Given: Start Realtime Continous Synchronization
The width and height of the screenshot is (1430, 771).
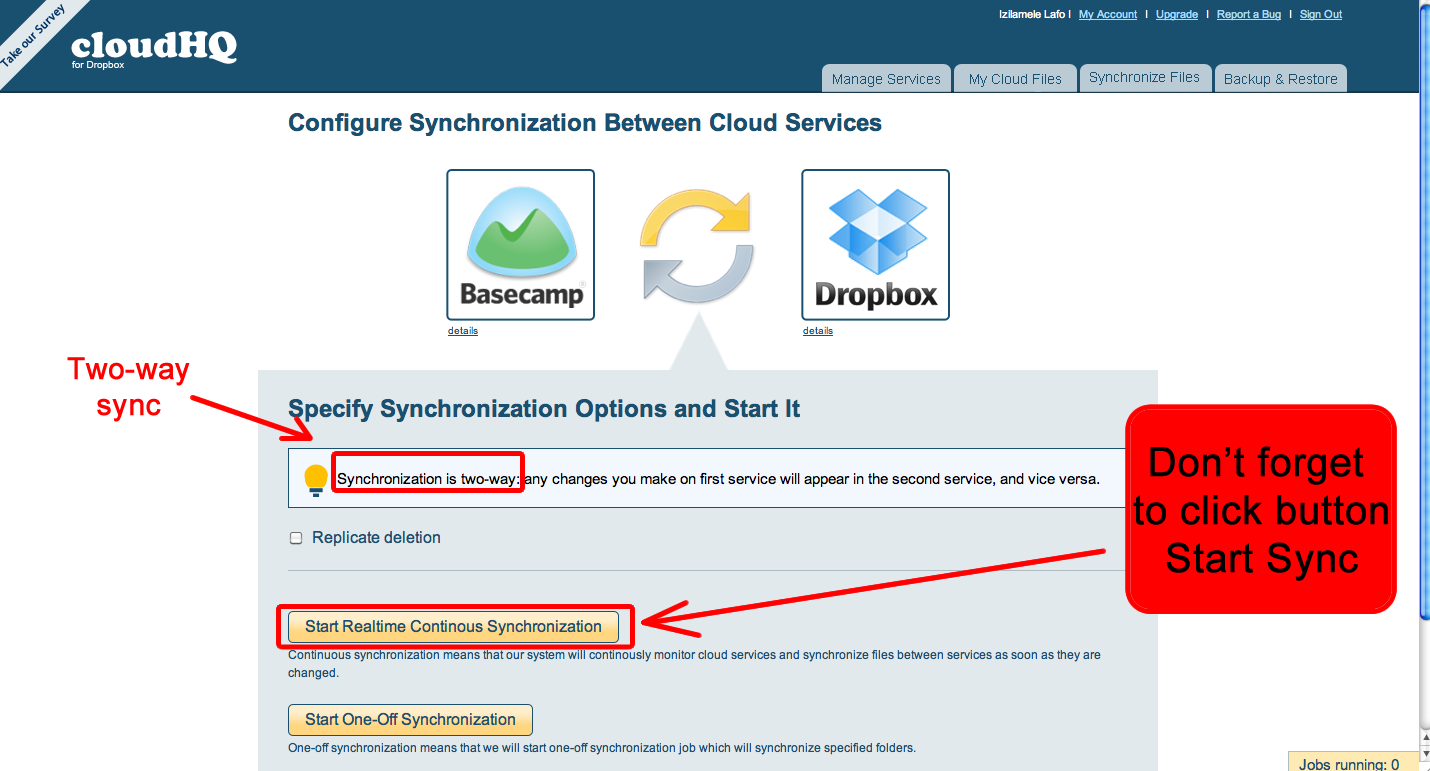Looking at the screenshot, I should pos(453,627).
